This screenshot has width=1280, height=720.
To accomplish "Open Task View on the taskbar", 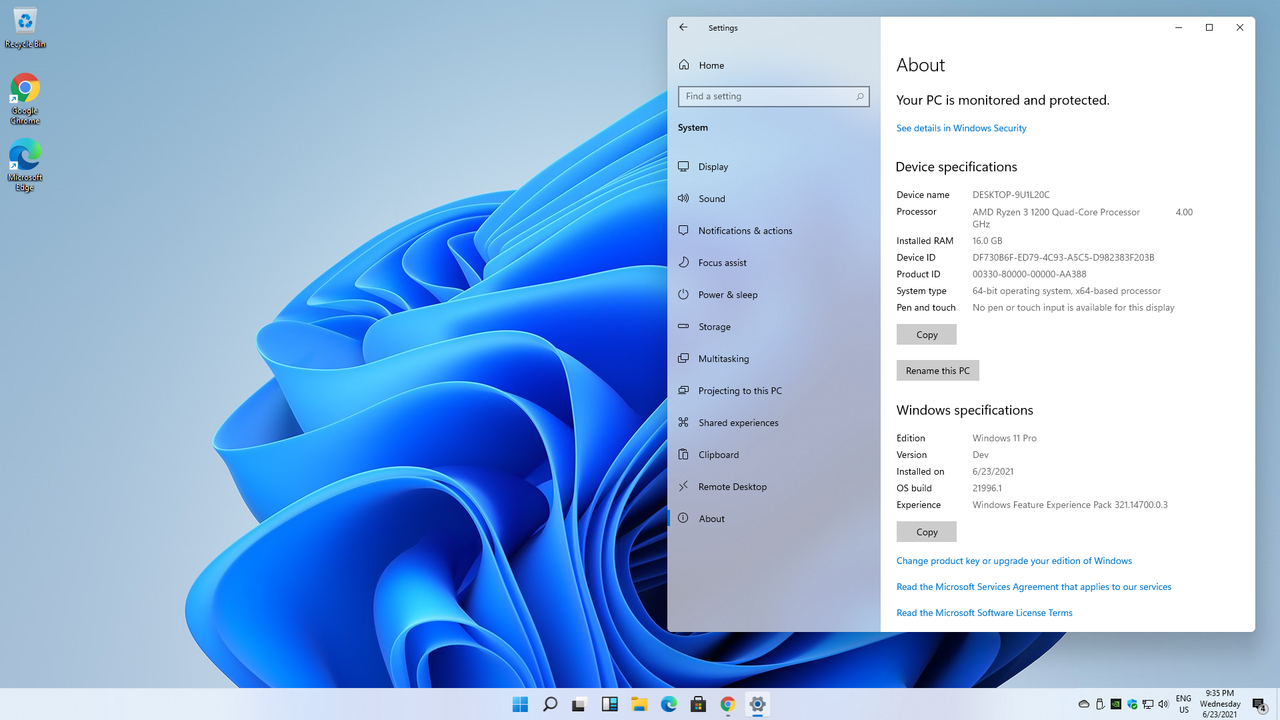I will [x=579, y=704].
